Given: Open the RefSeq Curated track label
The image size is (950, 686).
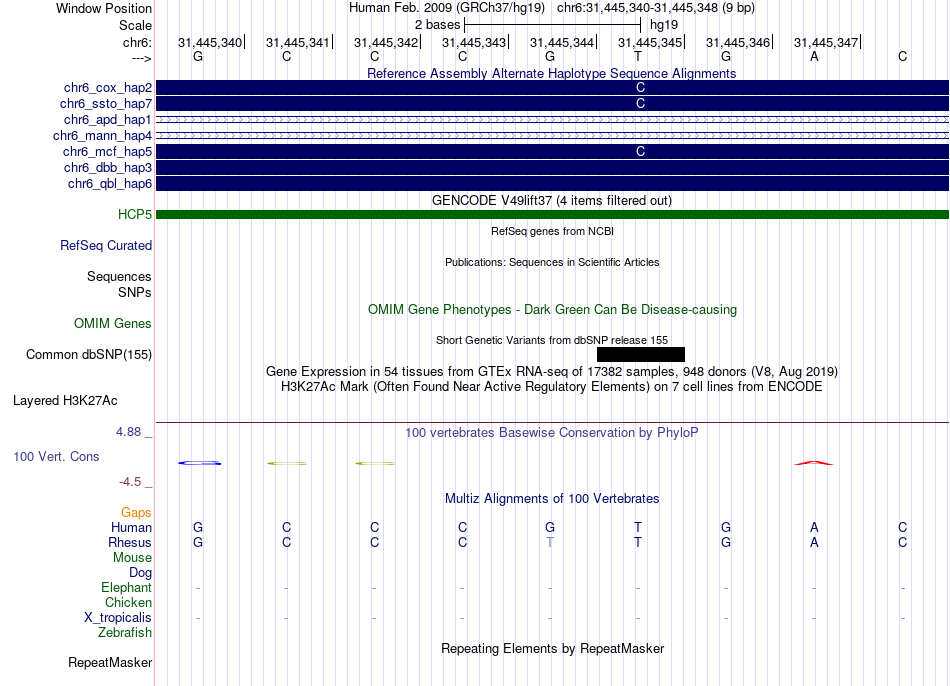Looking at the screenshot, I should coord(105,245).
